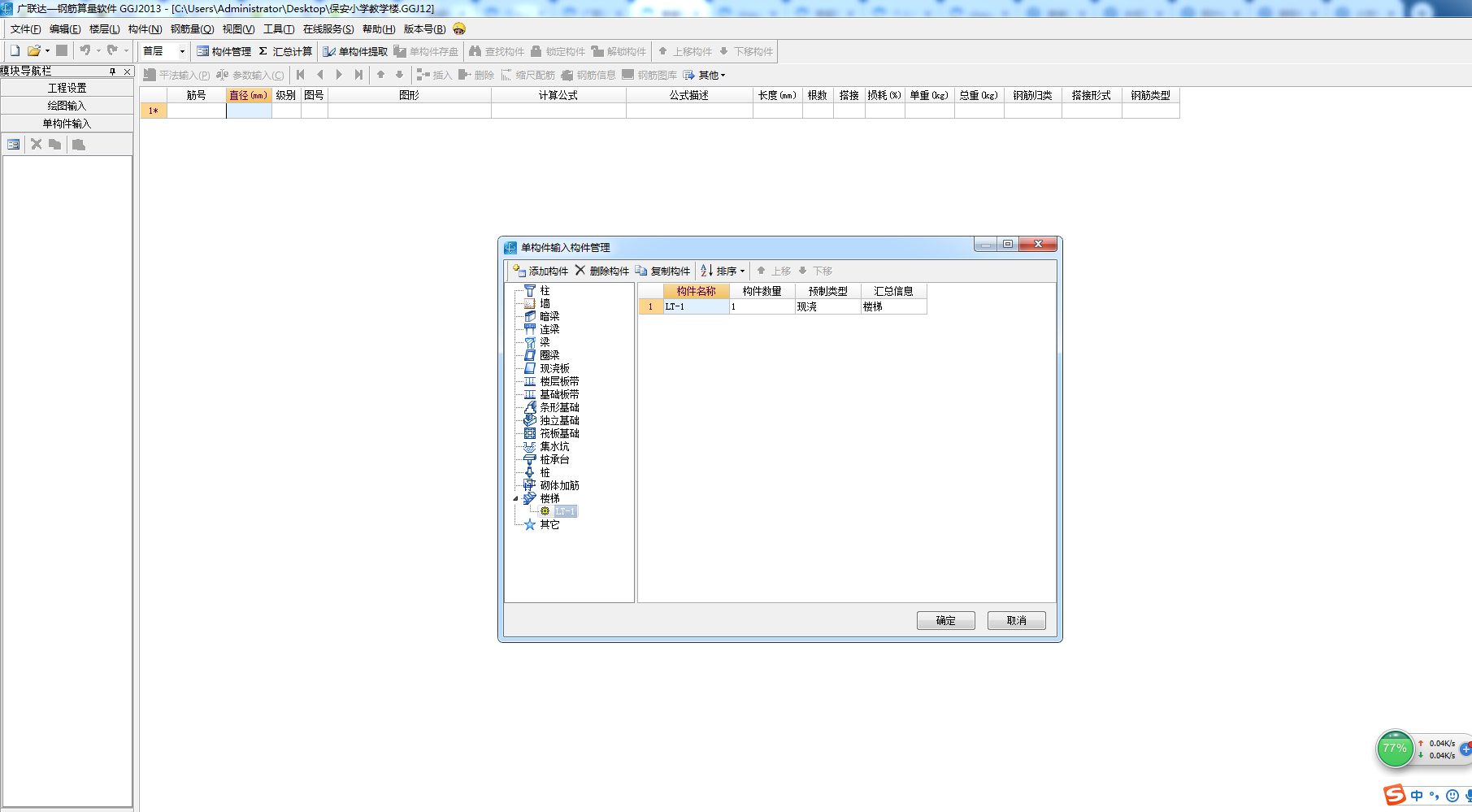Select the 桩承台 node in the tree
1472x812 pixels.
pos(554,459)
